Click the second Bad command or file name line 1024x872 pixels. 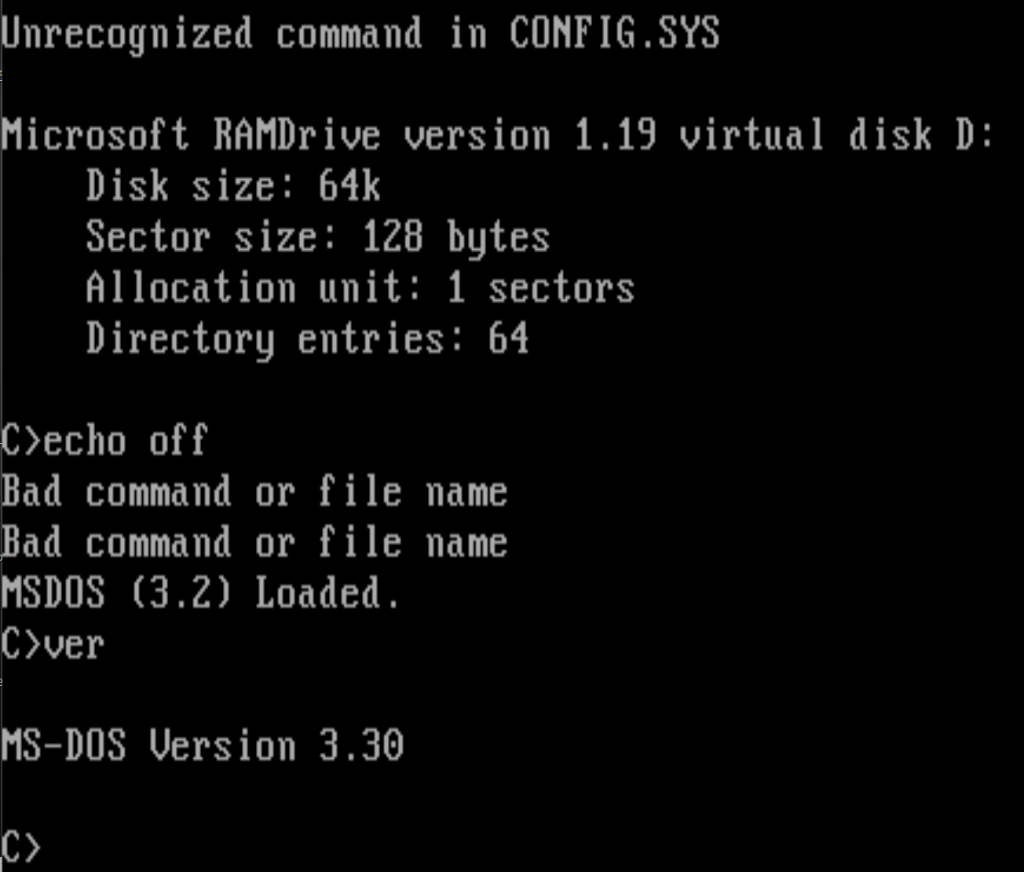[254, 543]
